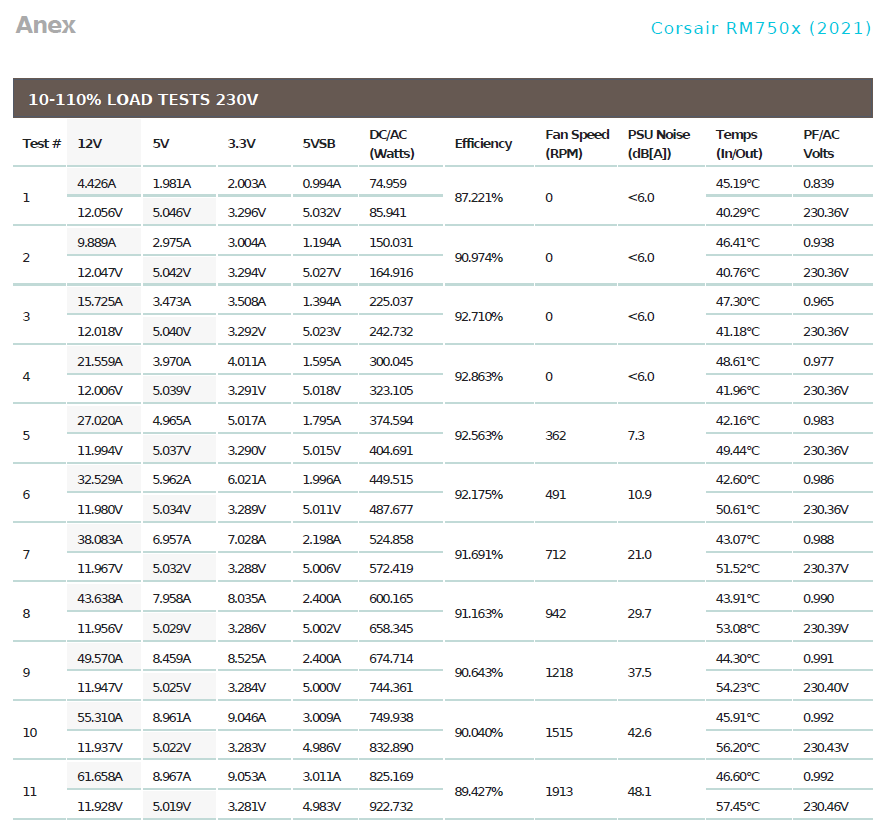The height and width of the screenshot is (821, 882).
Task: Select the Fan Speed (RPM) column header
Action: pyautogui.click(x=577, y=144)
